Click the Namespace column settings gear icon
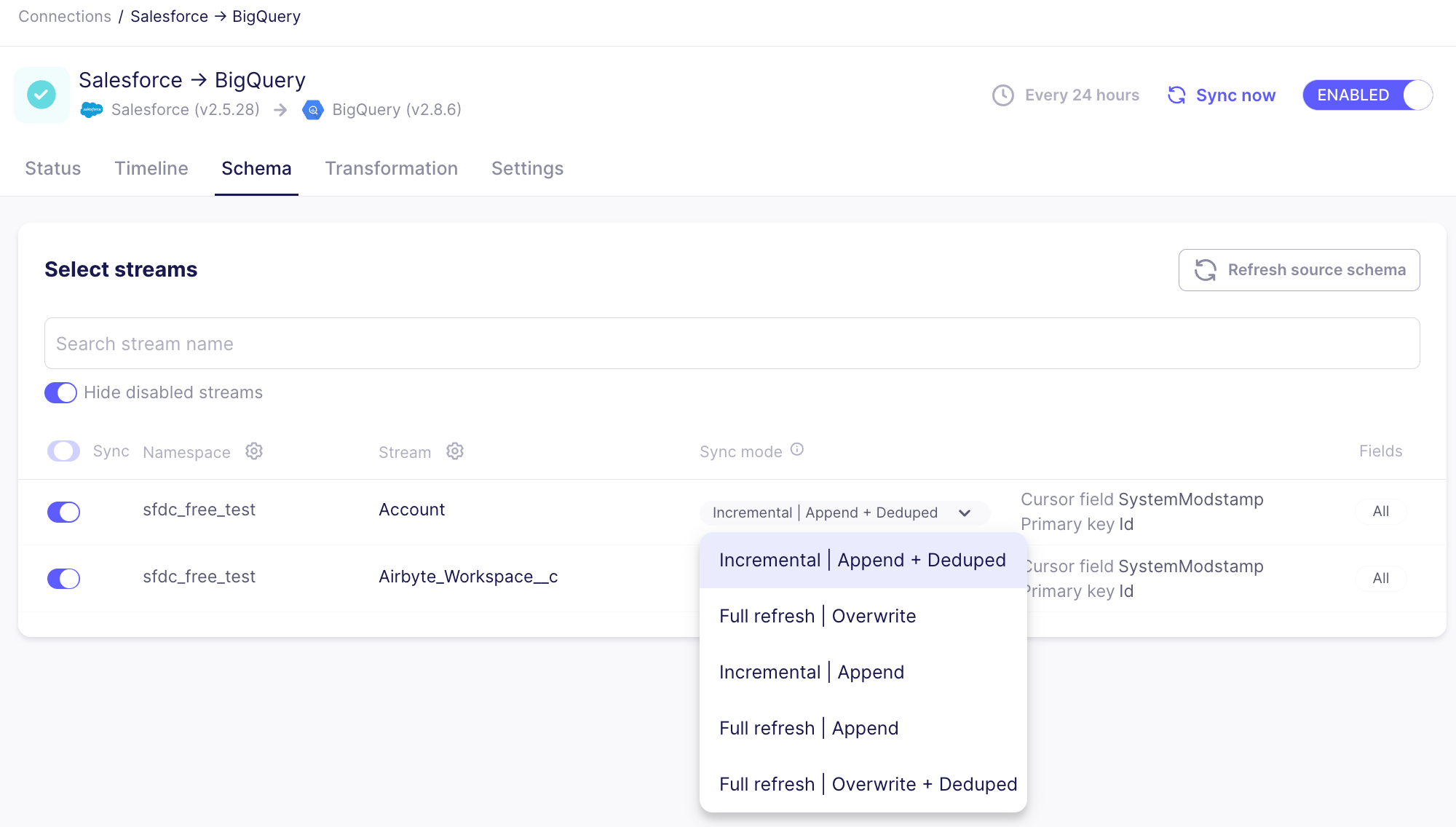The image size is (1456, 827). click(x=253, y=451)
